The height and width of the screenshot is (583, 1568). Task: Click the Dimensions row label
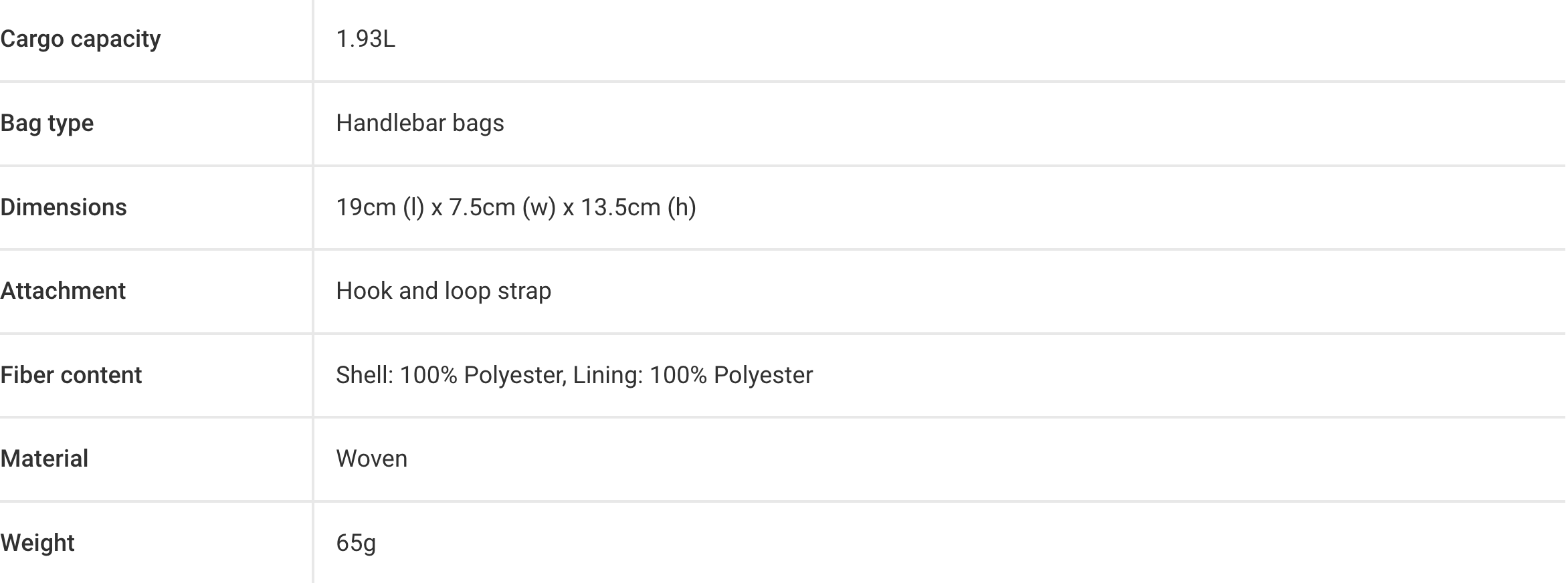coord(64,207)
